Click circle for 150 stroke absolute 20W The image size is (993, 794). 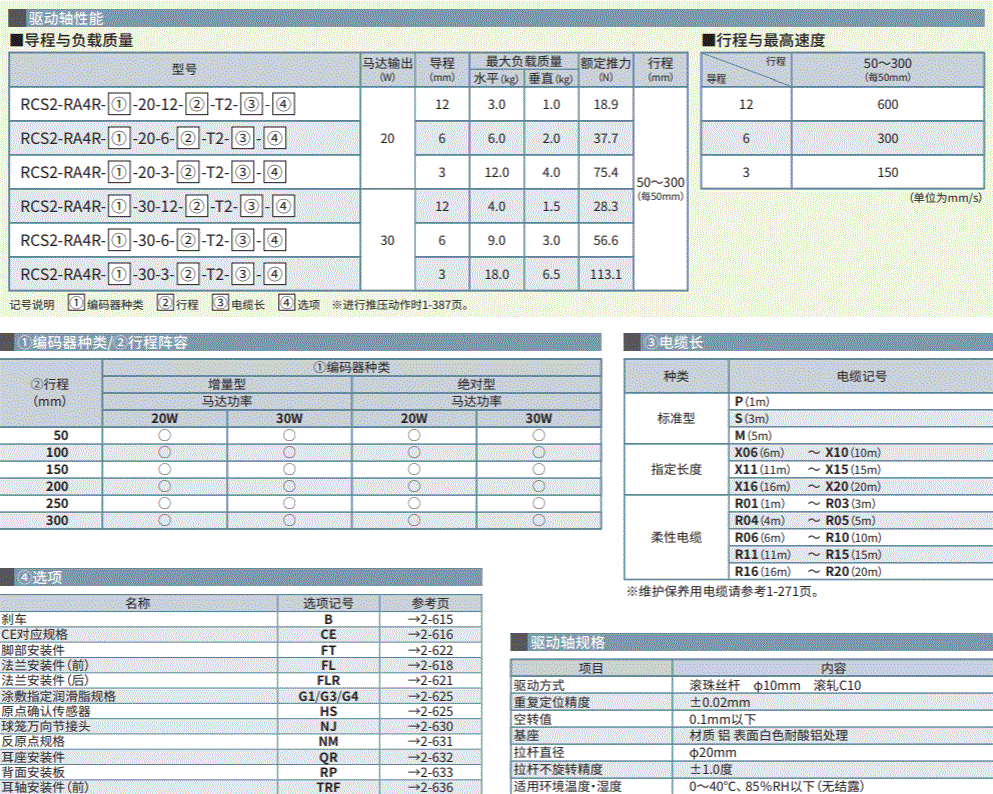tap(414, 469)
